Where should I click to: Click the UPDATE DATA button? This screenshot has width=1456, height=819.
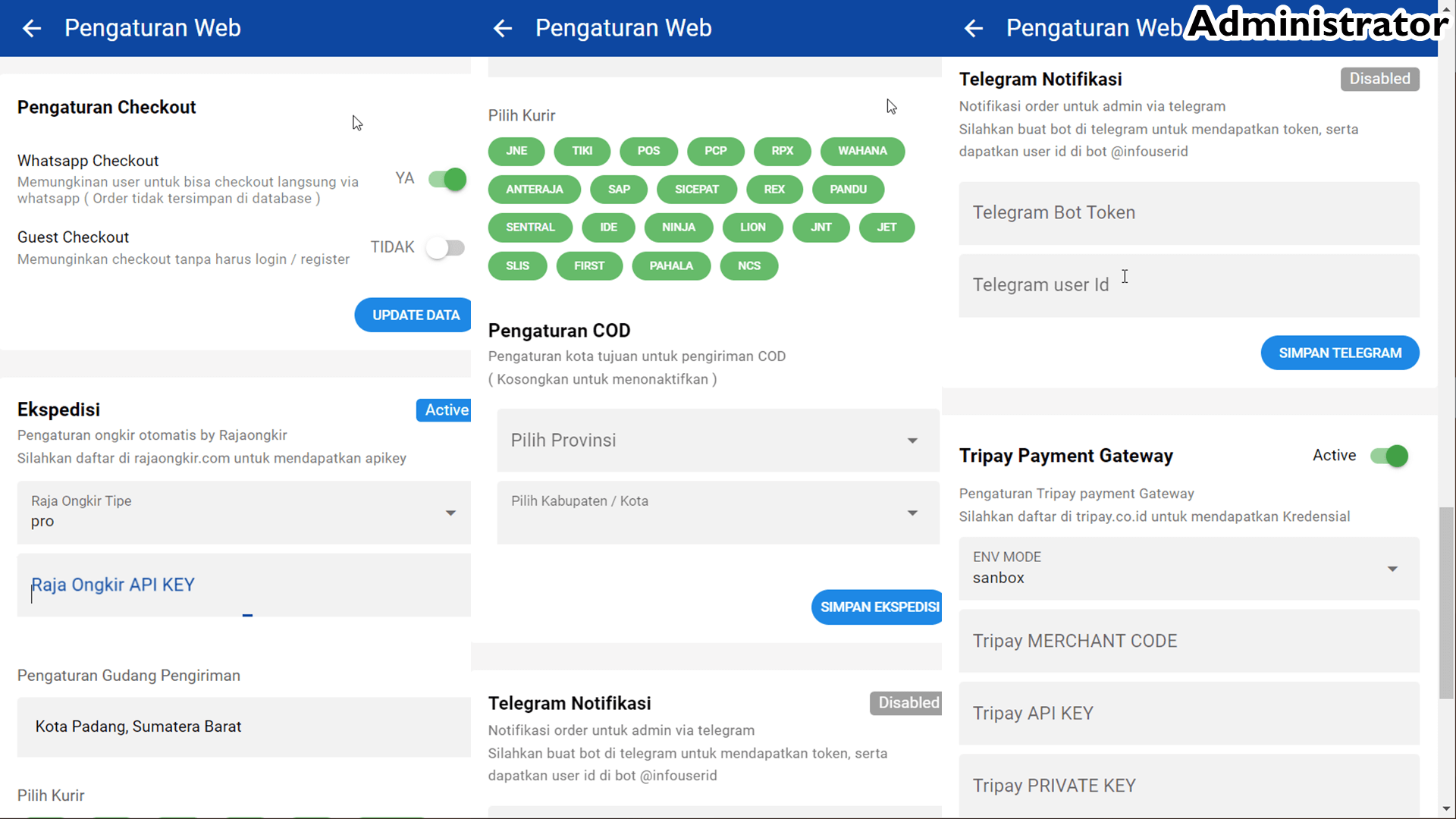point(413,315)
